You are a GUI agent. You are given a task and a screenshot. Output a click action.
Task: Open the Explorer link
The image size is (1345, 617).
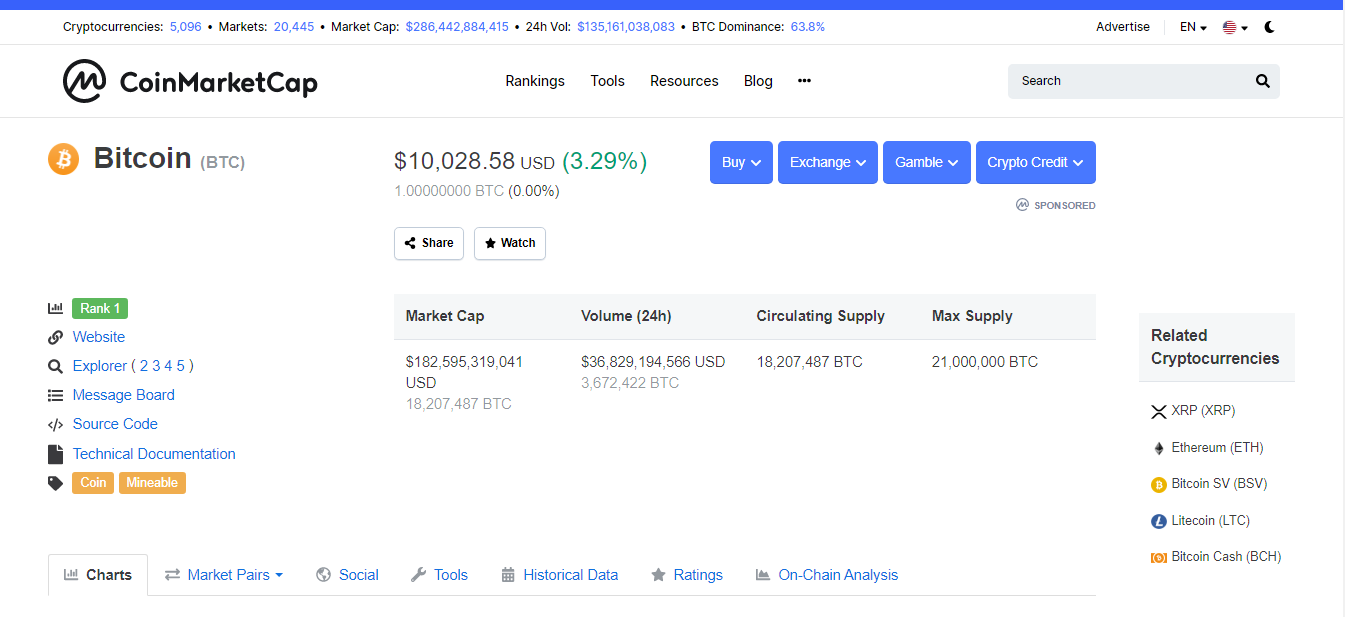100,367
